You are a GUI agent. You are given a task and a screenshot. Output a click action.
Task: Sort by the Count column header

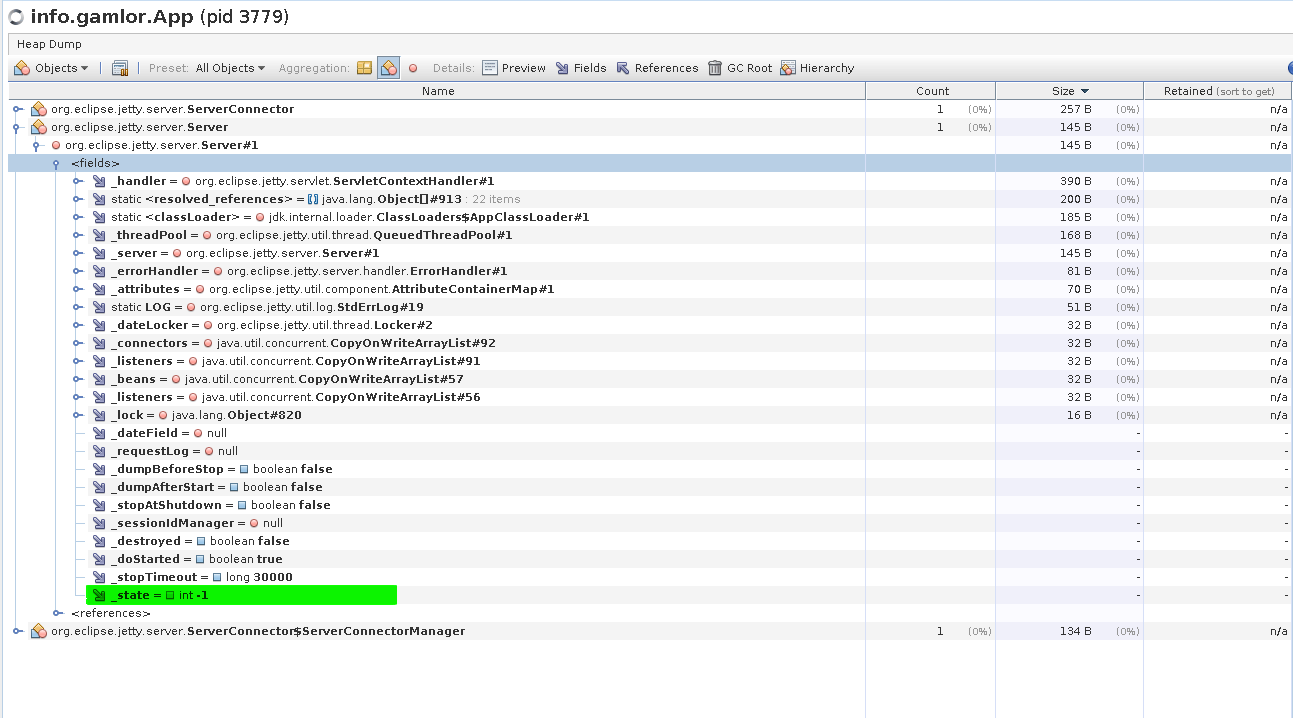click(x=931, y=91)
